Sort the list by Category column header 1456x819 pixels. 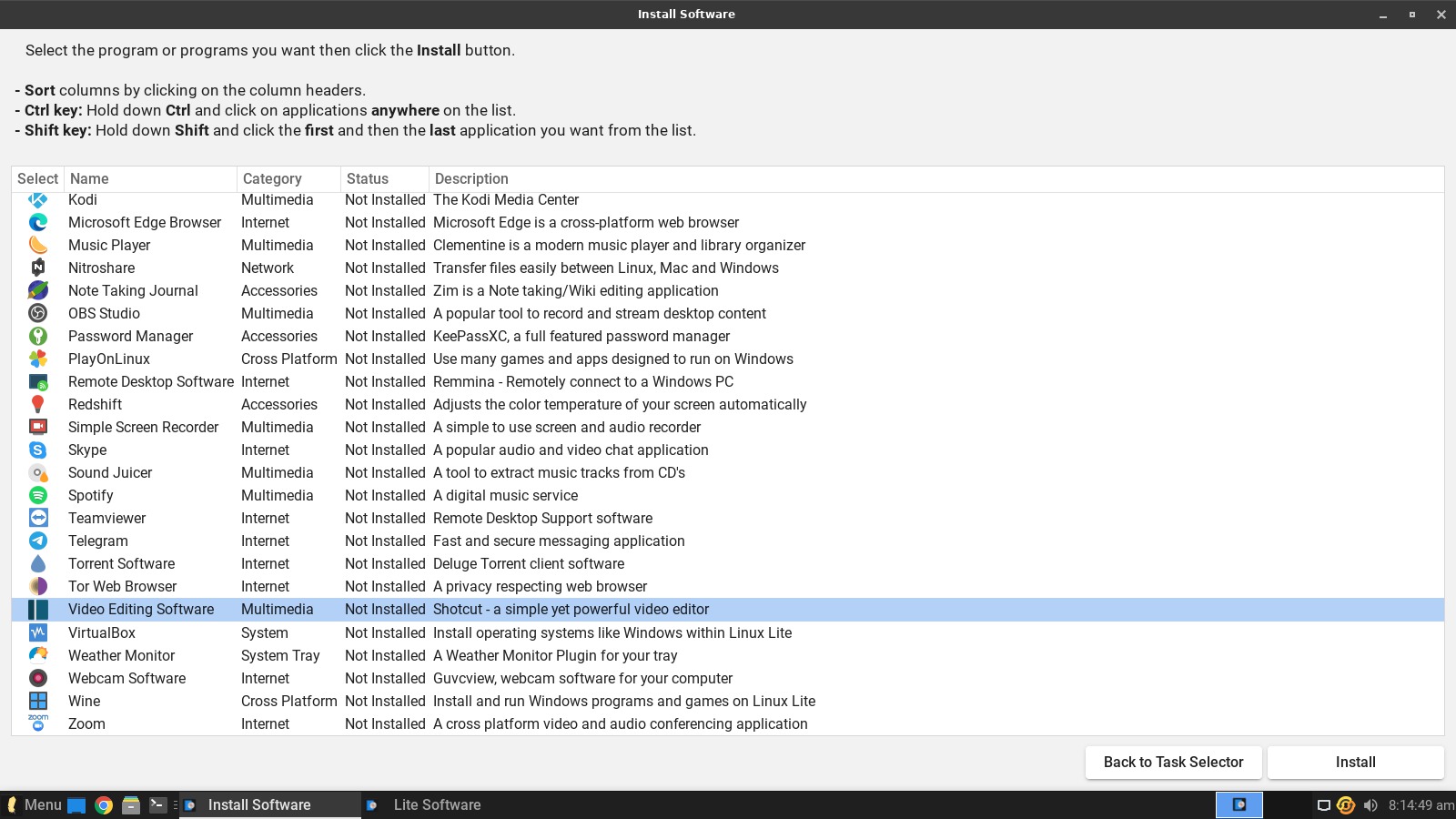point(272,179)
